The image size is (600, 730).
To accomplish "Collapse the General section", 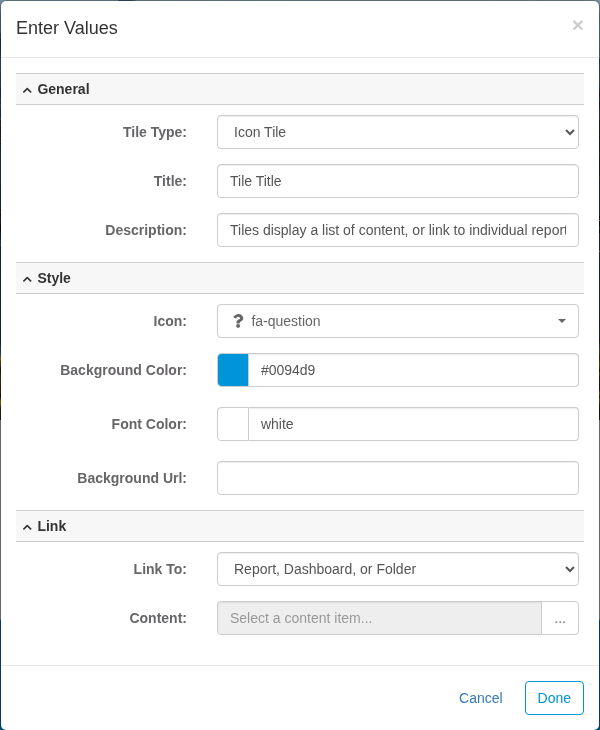I will 300,89.
